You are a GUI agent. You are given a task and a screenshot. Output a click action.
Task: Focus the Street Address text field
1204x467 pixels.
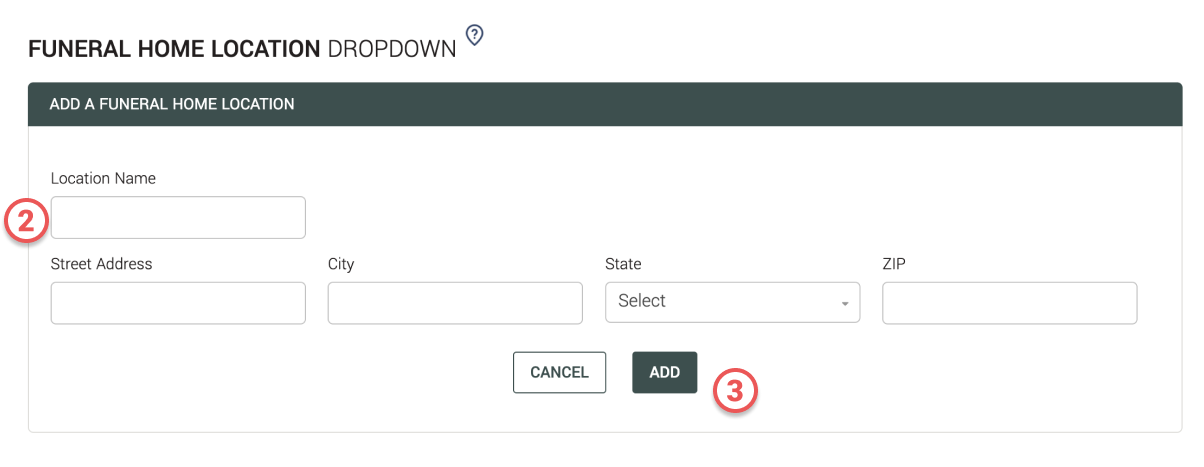tap(178, 302)
